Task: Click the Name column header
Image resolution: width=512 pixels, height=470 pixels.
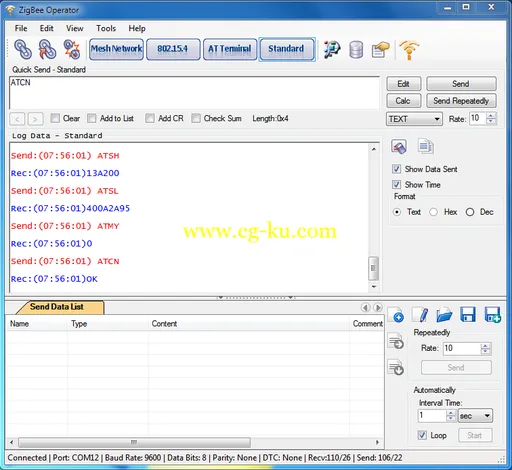Action: tap(37, 324)
